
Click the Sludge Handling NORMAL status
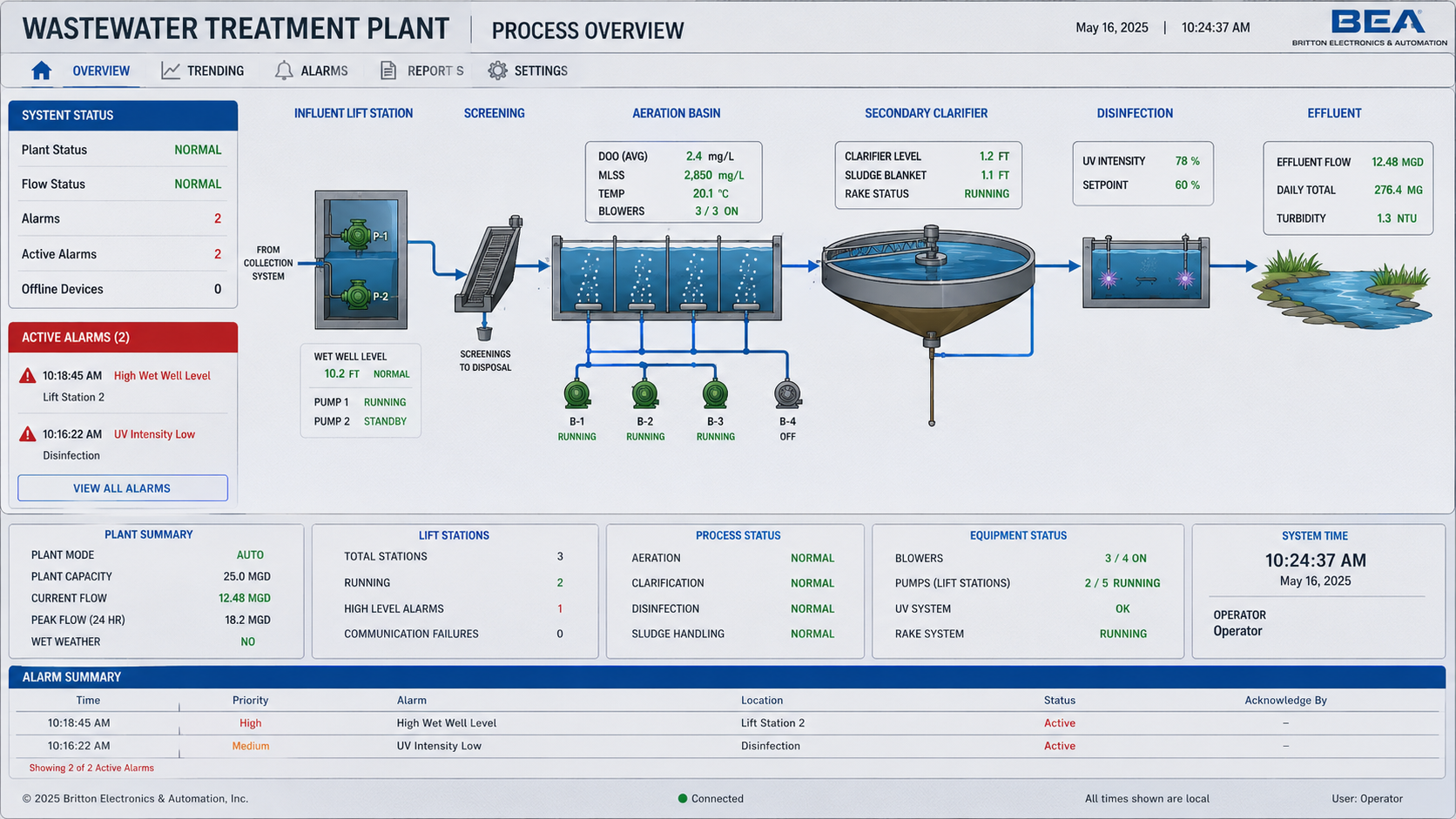[x=812, y=634]
